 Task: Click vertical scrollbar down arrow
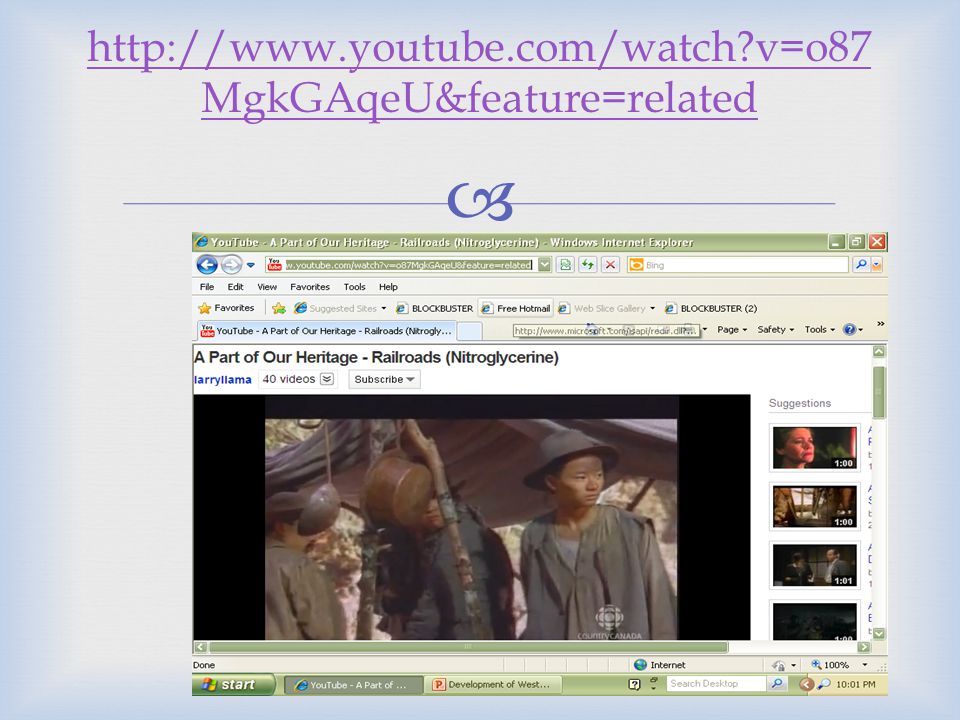click(x=879, y=633)
